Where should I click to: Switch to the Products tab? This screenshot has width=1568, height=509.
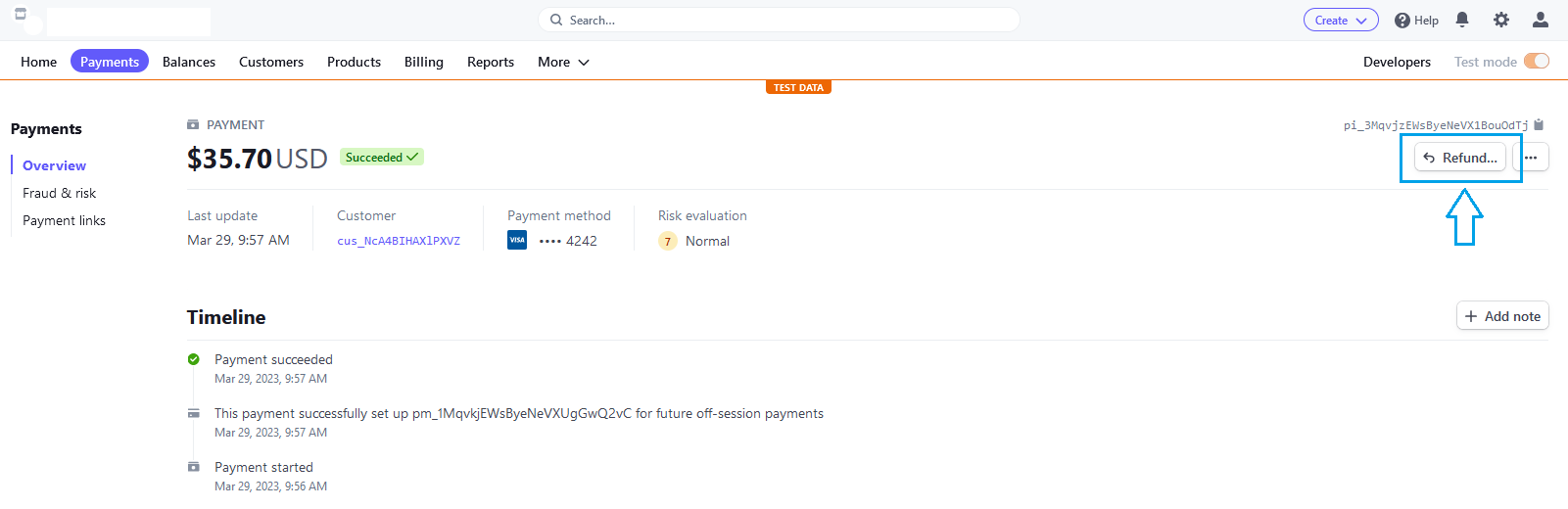point(354,62)
